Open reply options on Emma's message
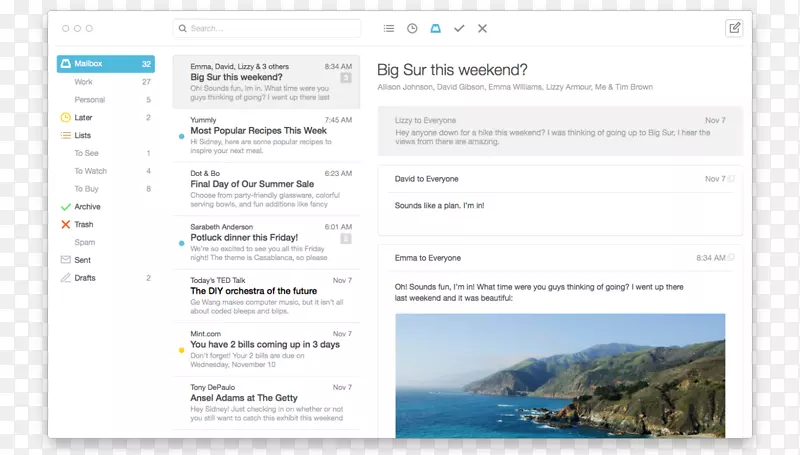This screenshot has width=800, height=455. pos(731,258)
